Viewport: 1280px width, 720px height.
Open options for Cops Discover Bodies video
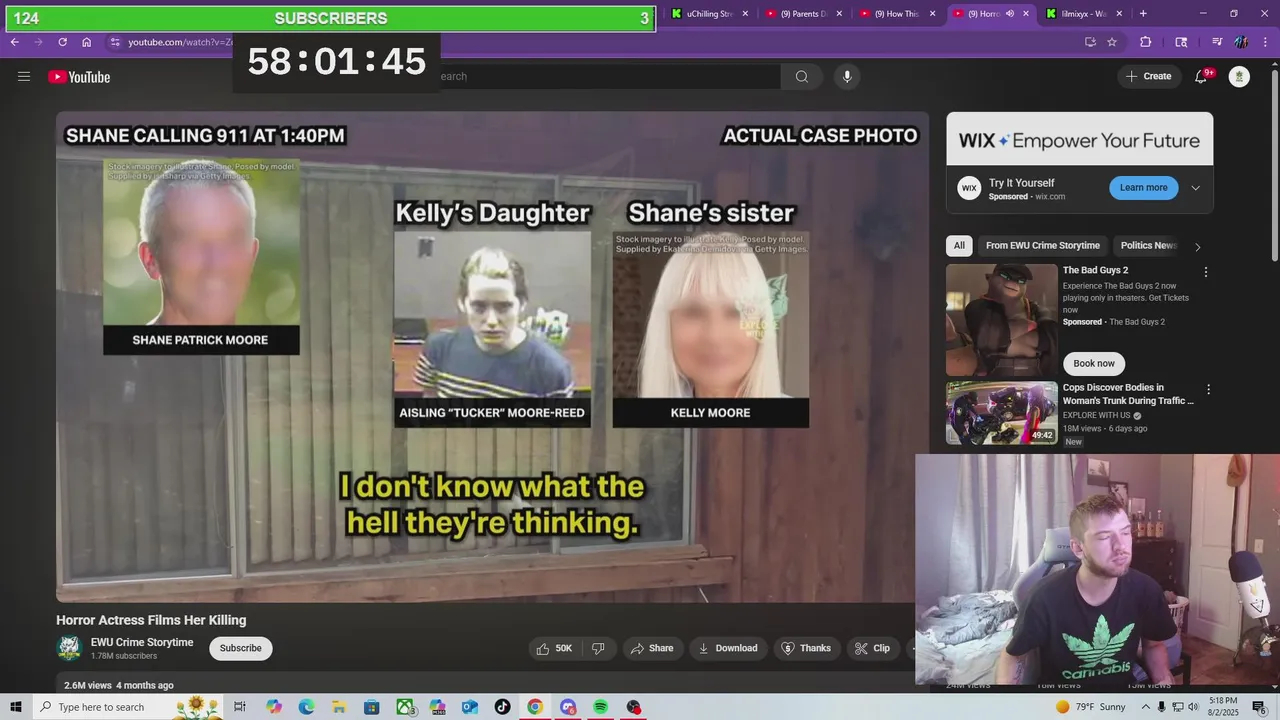coord(1208,389)
